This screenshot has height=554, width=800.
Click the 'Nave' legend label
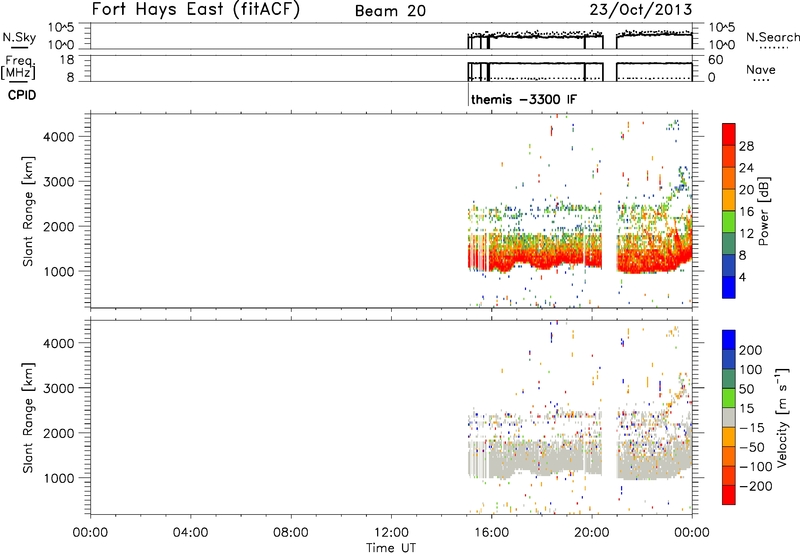point(760,69)
